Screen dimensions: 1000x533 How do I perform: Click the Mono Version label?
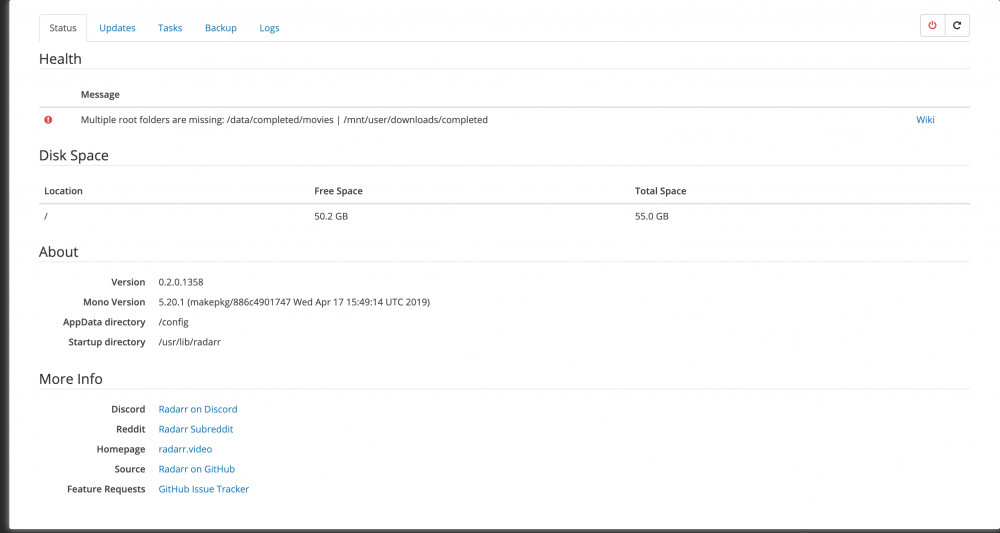pyautogui.click(x=114, y=302)
